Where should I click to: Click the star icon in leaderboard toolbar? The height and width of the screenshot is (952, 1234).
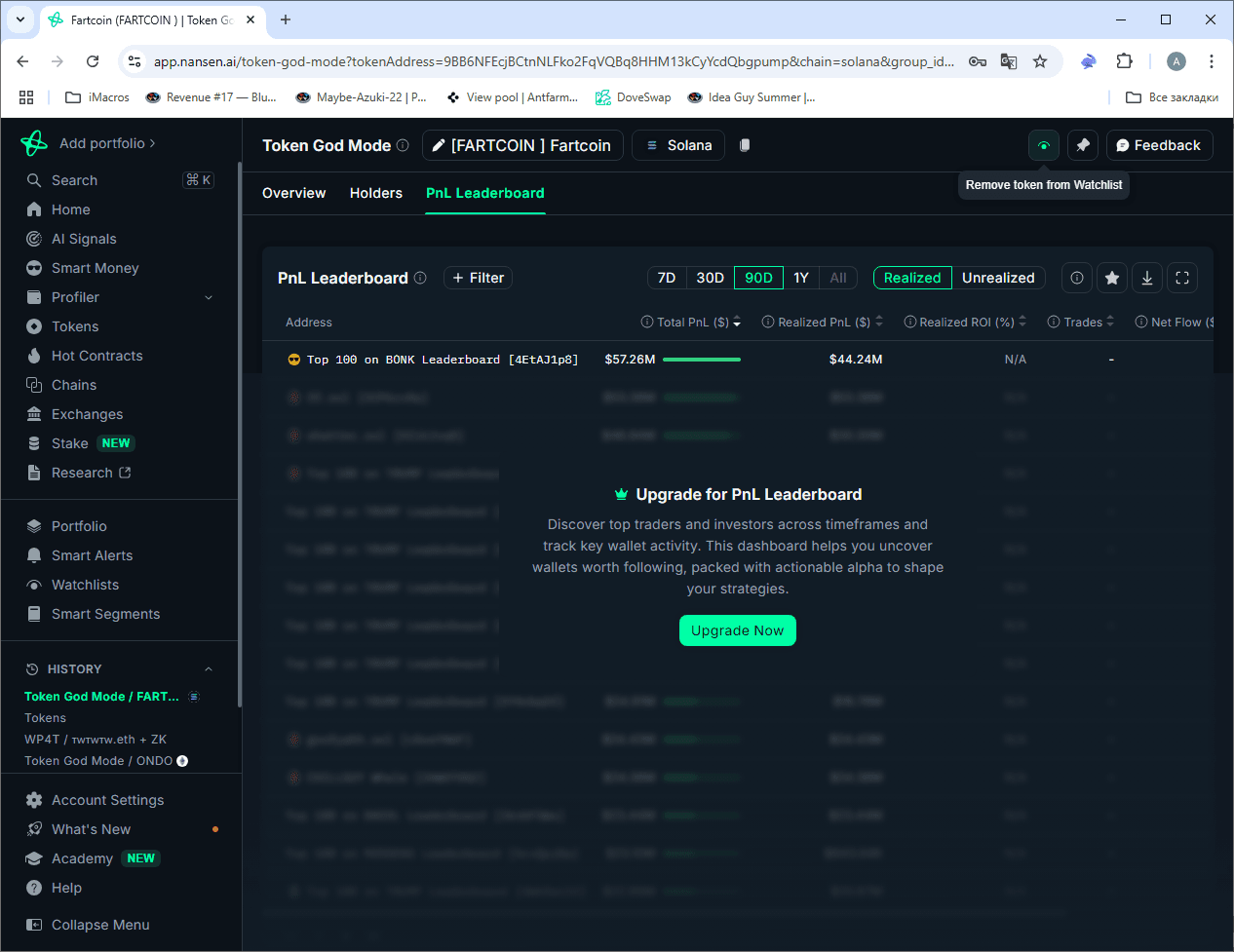(x=1112, y=278)
